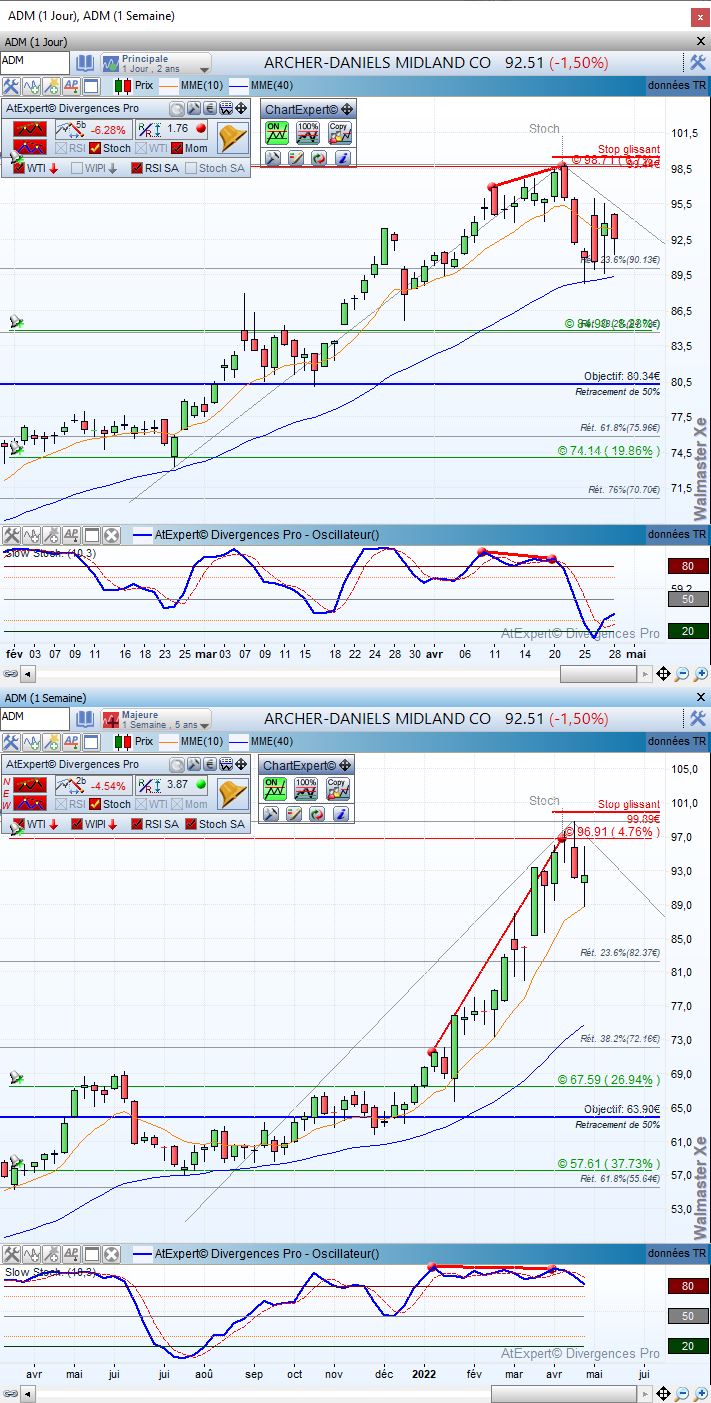The image size is (711, 1403).
Task: Toggle the Stoch checkbox in the daily Divergences panel
Action: (96, 148)
